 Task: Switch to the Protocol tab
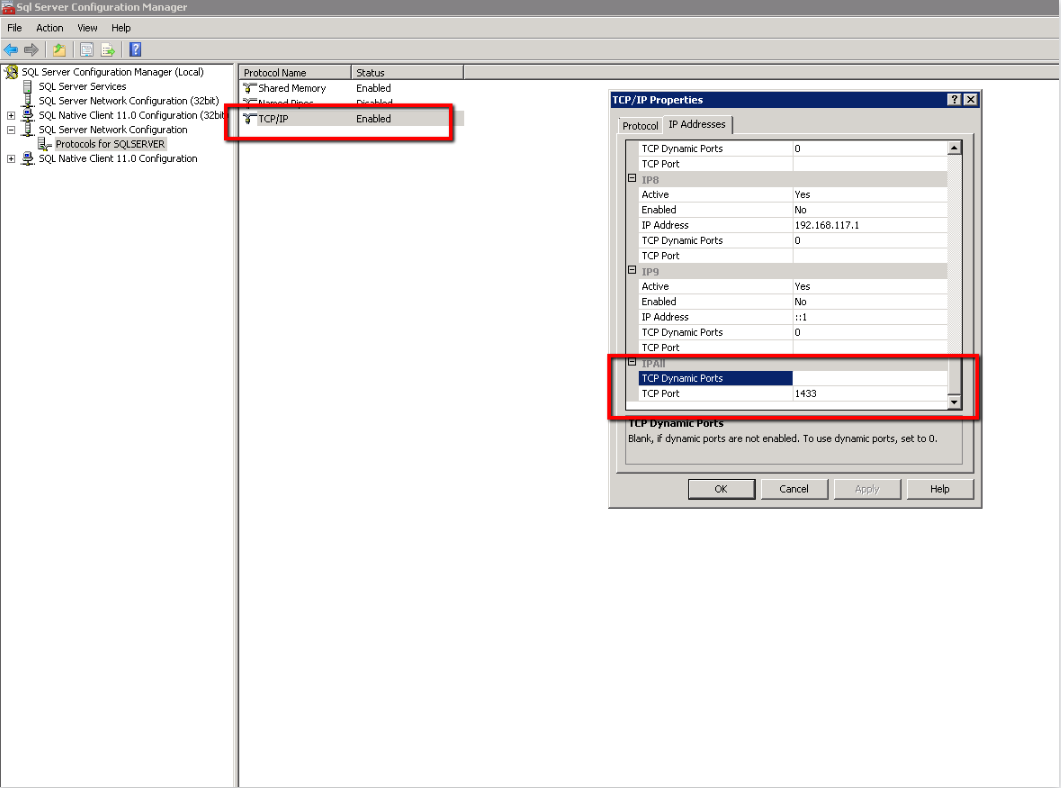[640, 126]
